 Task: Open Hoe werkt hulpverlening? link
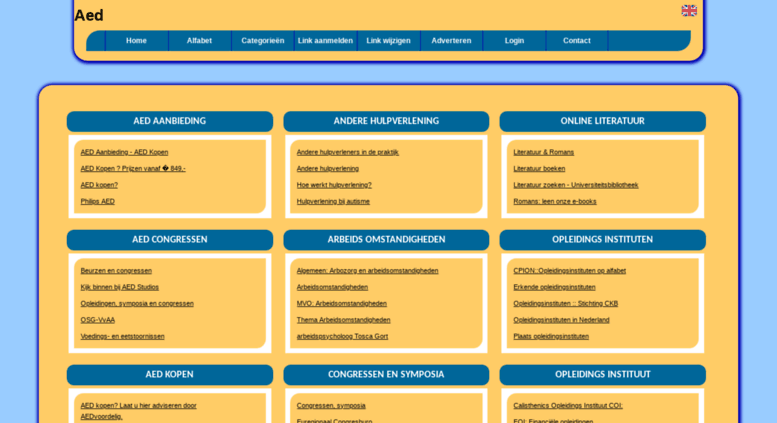pyautogui.click(x=334, y=185)
